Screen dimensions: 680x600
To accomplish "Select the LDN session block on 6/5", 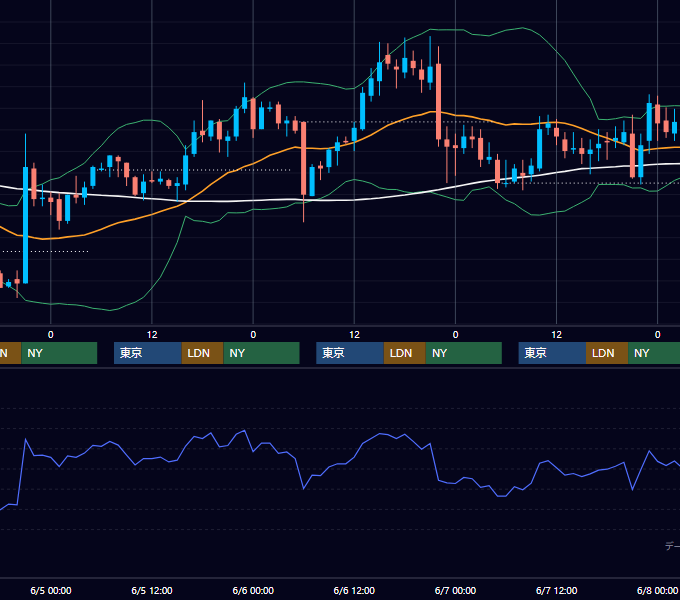I will [202, 353].
